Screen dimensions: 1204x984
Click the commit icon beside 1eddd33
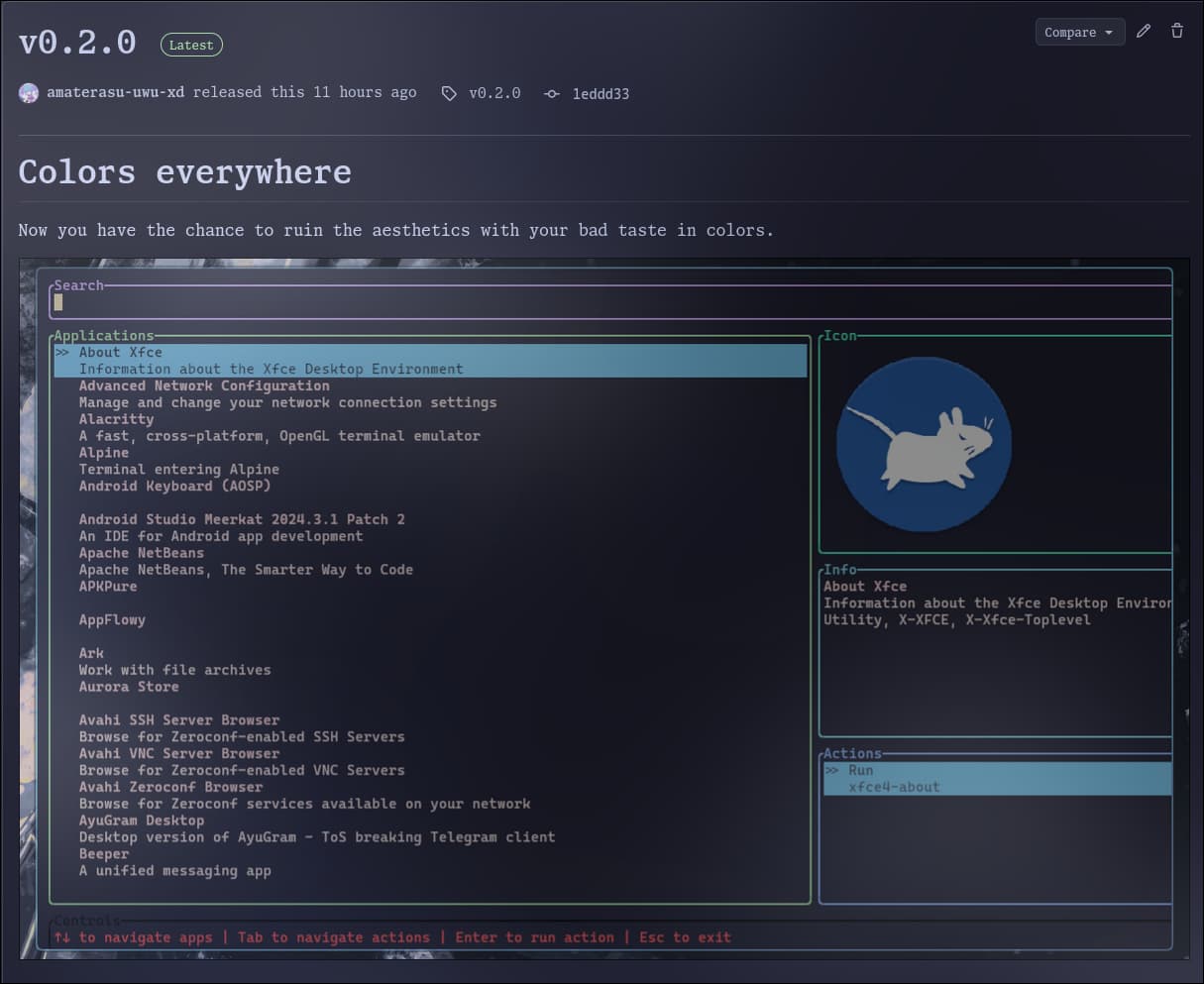[x=552, y=93]
